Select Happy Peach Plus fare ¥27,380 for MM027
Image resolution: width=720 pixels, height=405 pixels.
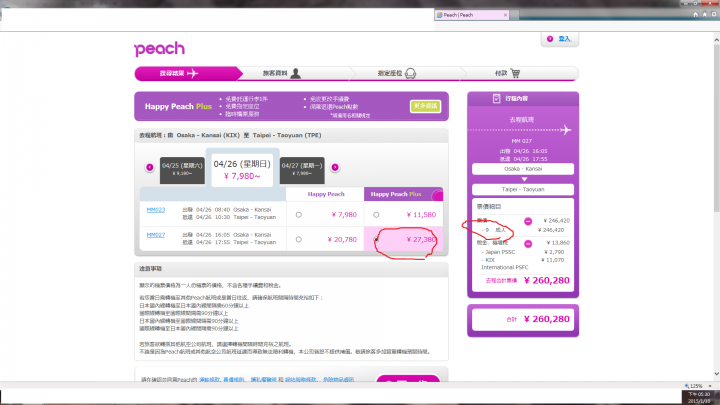click(x=376, y=239)
